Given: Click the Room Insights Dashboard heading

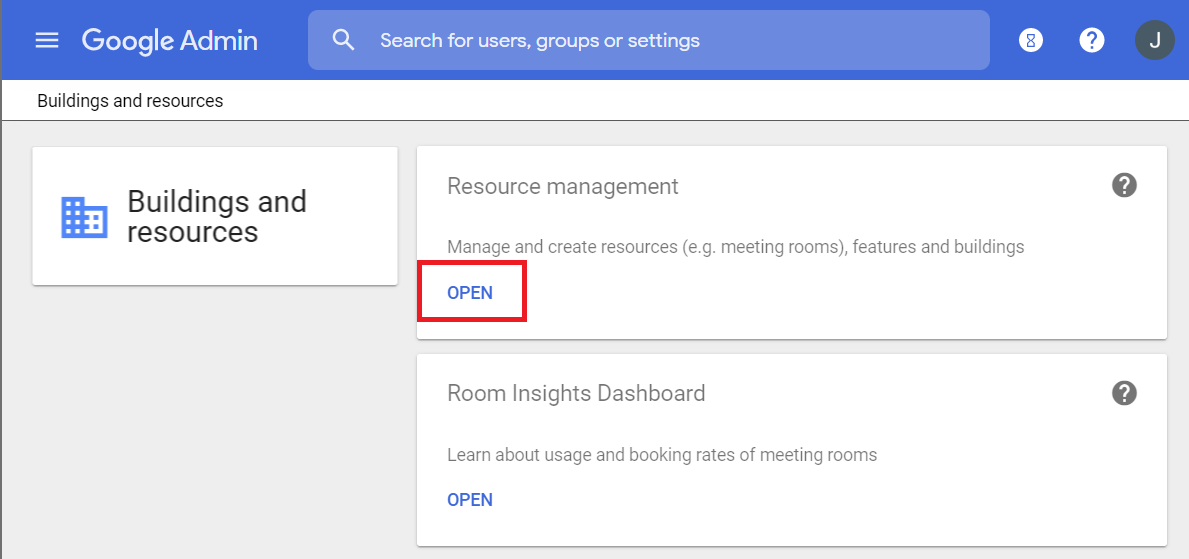Looking at the screenshot, I should tap(576, 394).
